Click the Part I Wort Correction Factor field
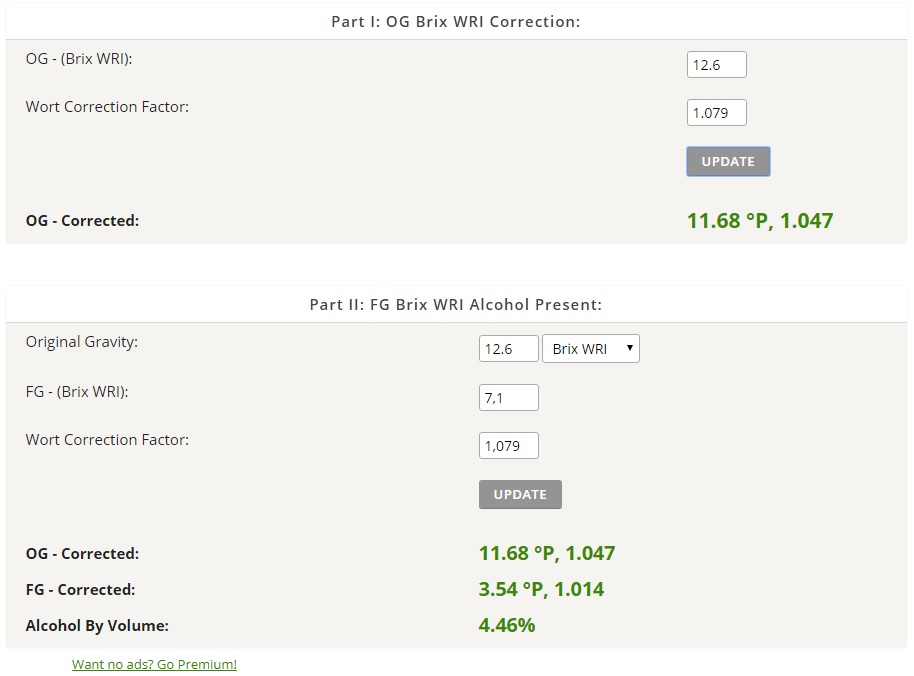 716,112
